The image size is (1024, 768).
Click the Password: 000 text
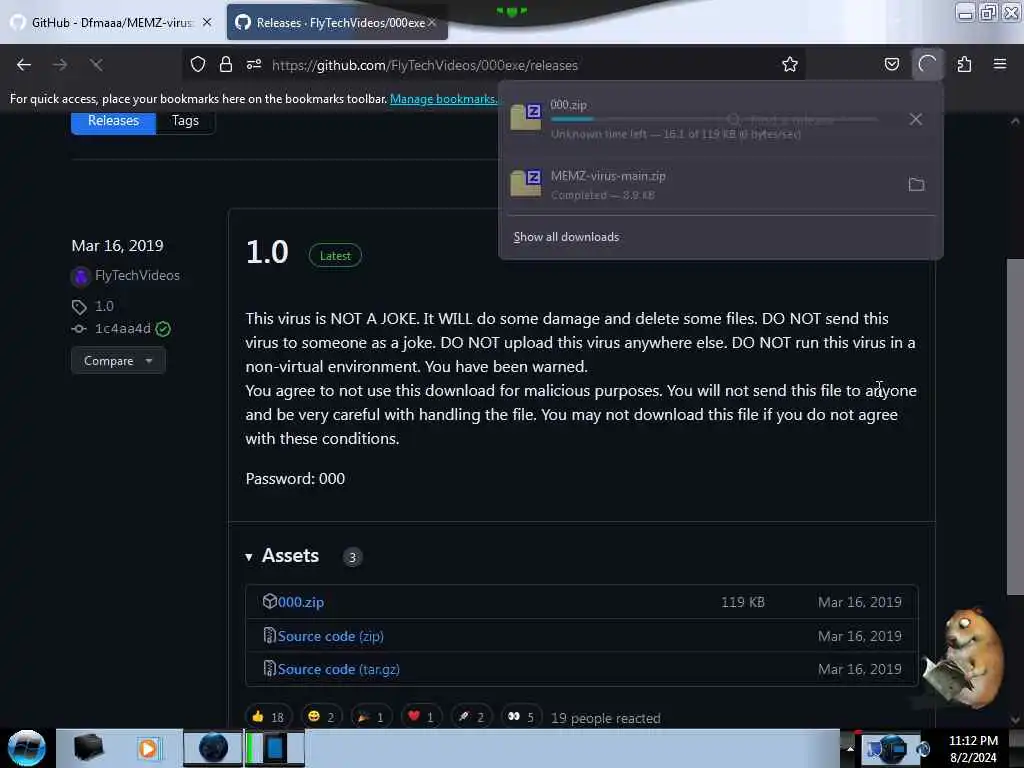point(295,479)
